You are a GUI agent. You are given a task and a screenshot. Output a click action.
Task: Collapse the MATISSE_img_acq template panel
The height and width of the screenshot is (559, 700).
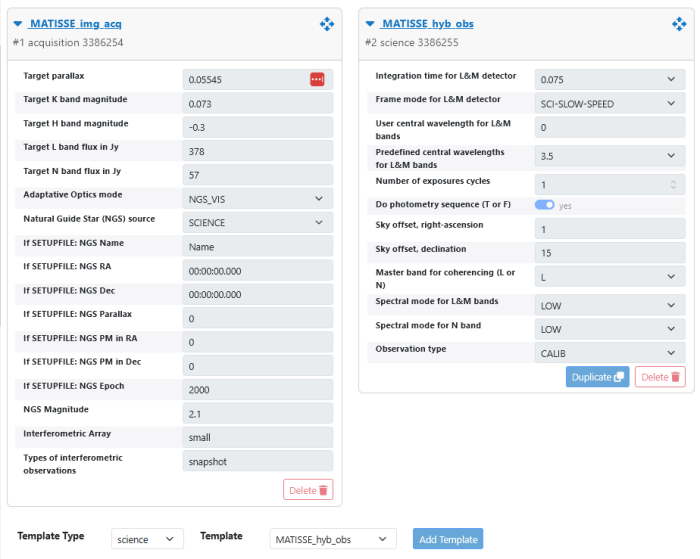pyautogui.click(x=18, y=24)
